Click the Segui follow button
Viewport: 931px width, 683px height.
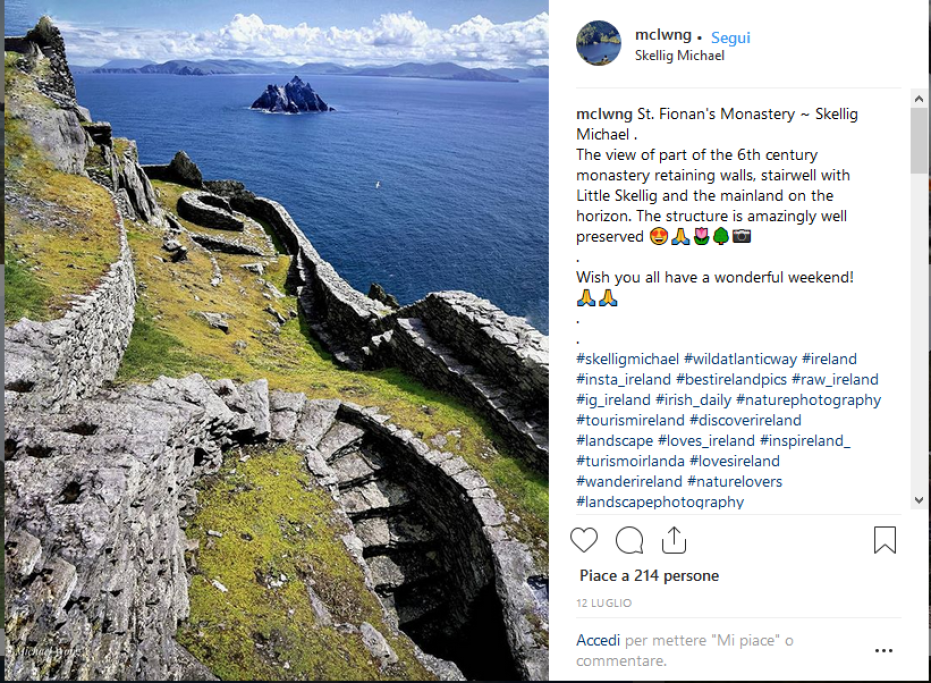pyautogui.click(x=730, y=38)
